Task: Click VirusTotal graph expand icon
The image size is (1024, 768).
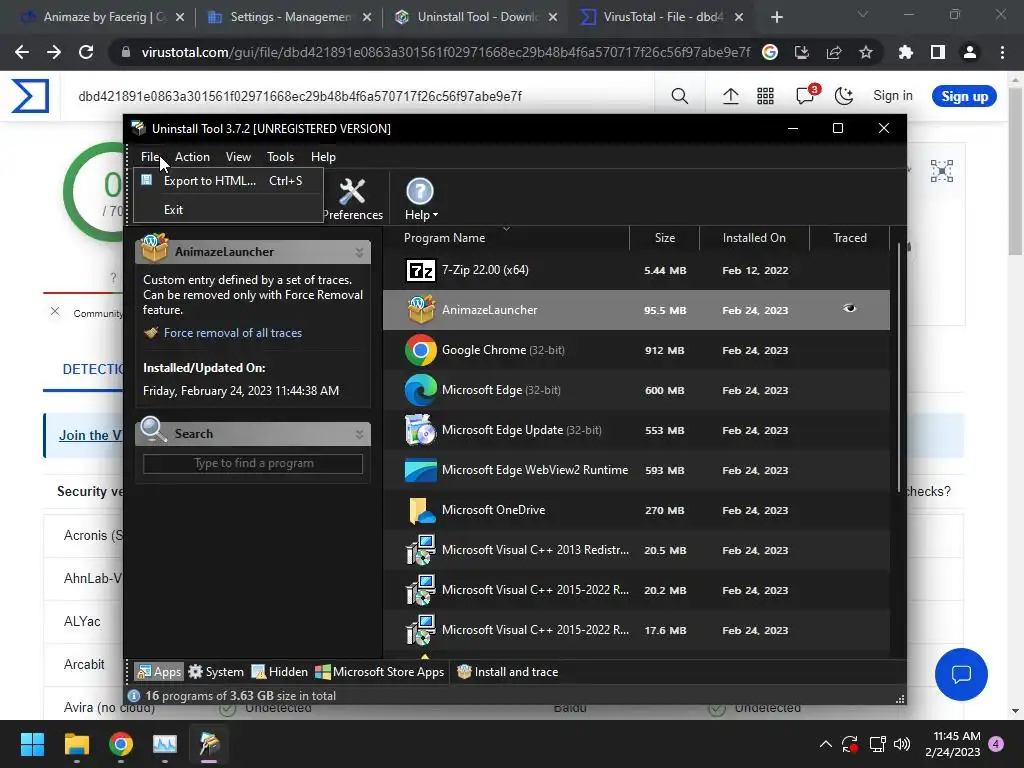Action: pyautogui.click(x=942, y=171)
